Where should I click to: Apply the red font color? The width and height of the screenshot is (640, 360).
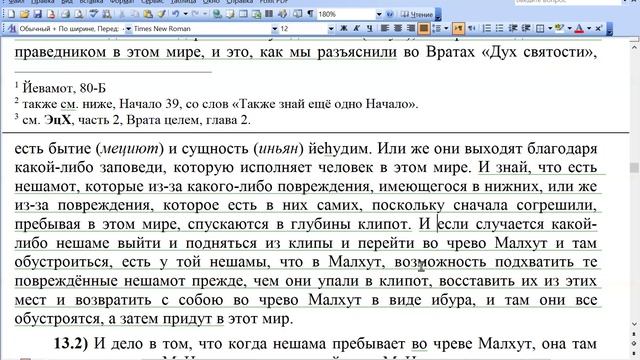tap(579, 28)
